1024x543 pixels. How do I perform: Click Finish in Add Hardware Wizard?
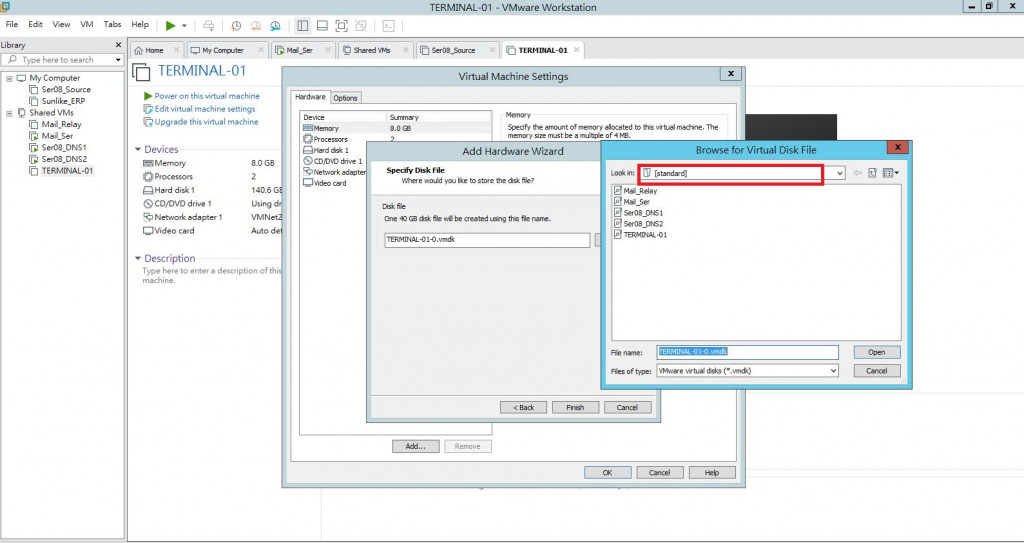[x=575, y=407]
